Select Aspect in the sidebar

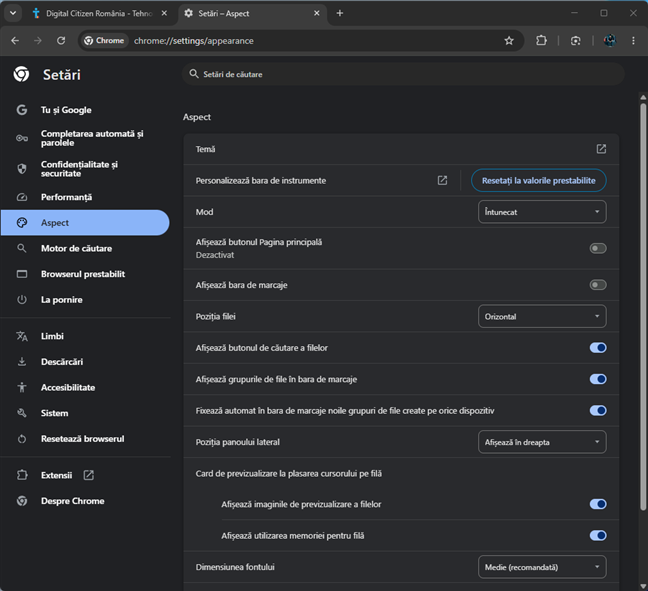pyautogui.click(x=85, y=223)
